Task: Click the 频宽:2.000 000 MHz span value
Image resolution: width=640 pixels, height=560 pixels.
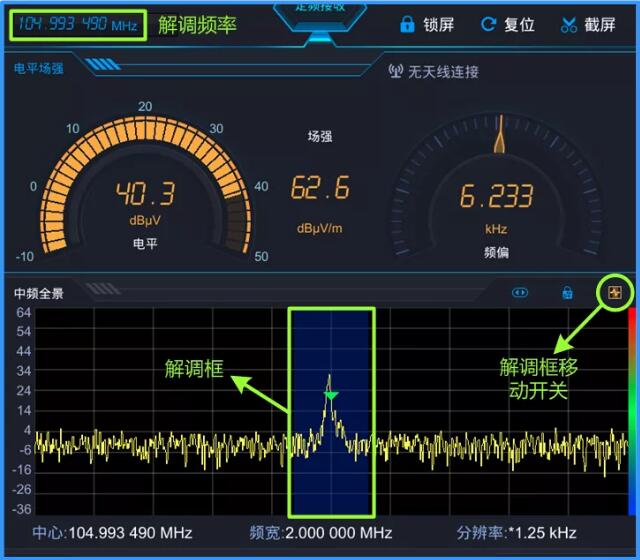Action: click(321, 533)
